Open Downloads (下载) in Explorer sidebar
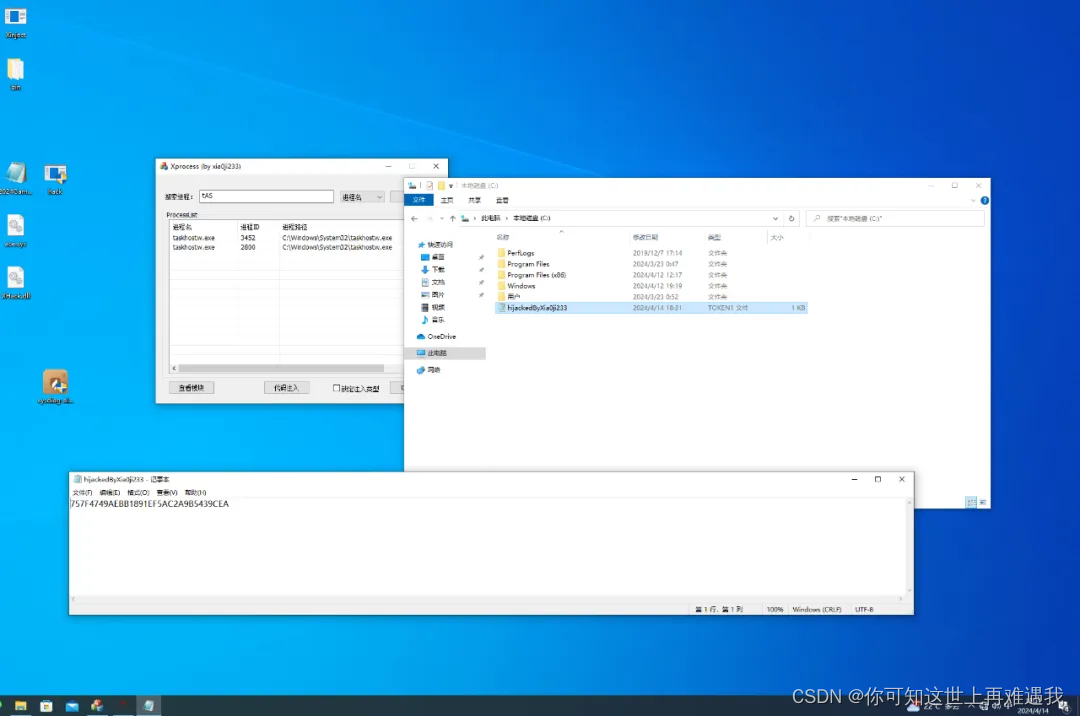The width and height of the screenshot is (1080, 716). [x=438, y=269]
